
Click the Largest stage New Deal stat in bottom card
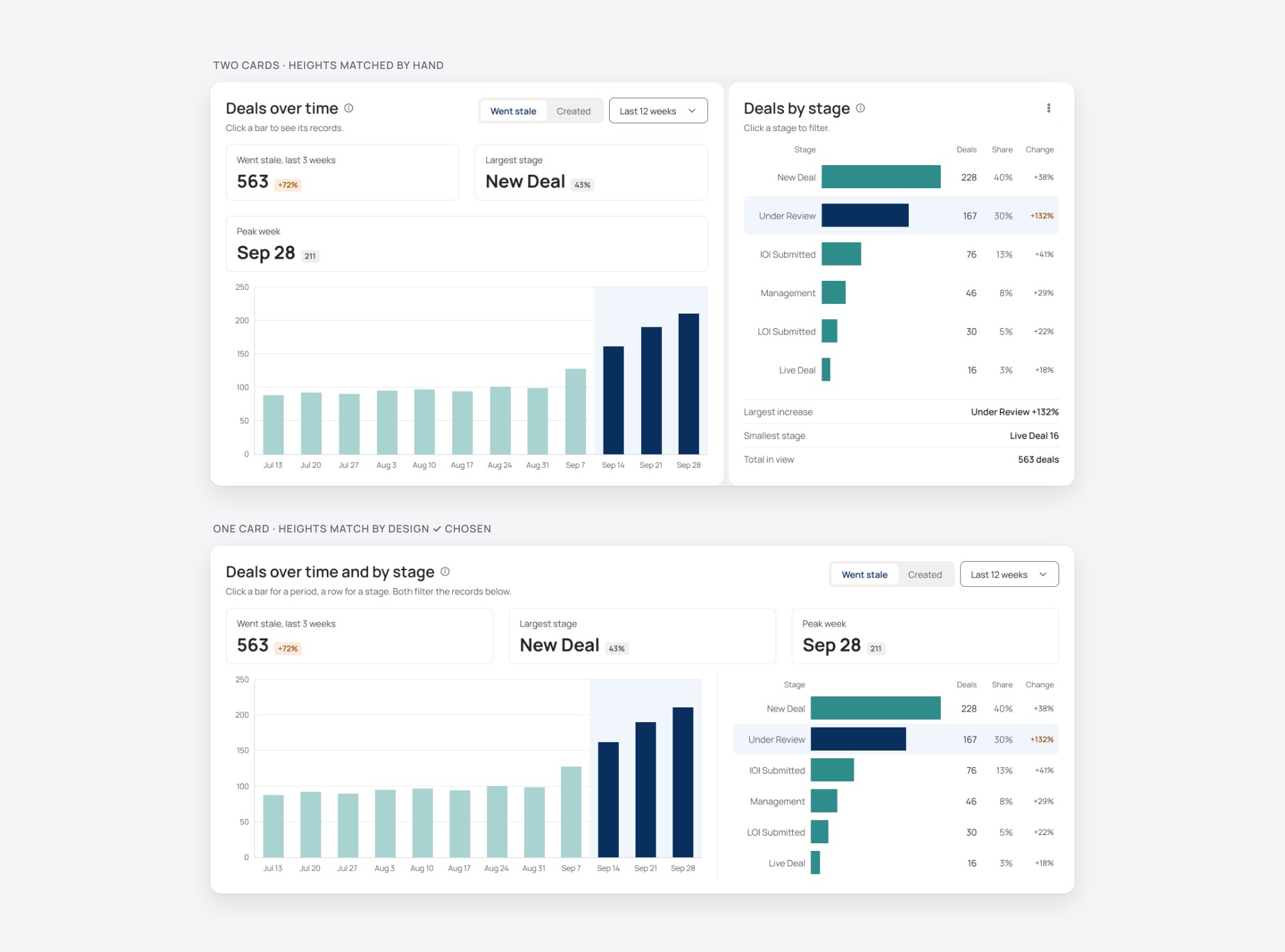(x=642, y=636)
